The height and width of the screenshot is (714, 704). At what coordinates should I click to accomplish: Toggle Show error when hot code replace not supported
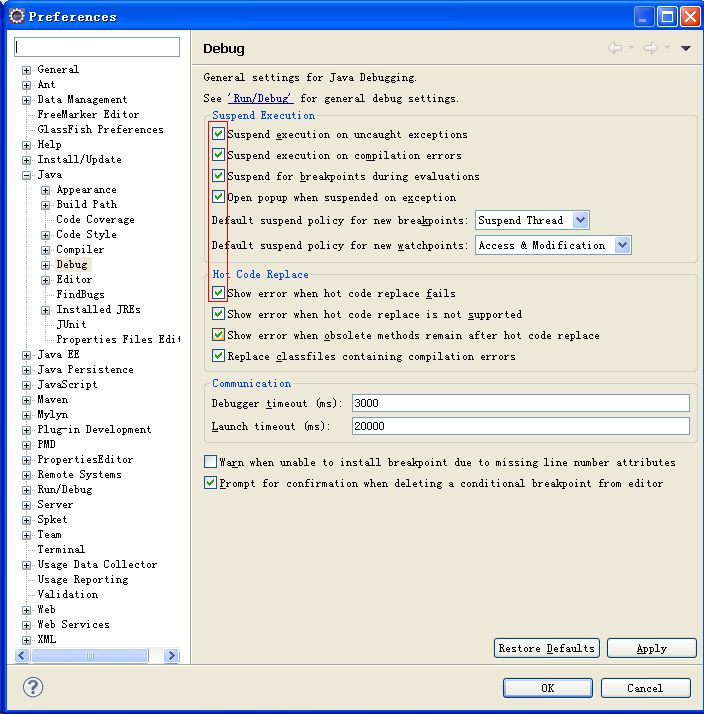pyautogui.click(x=218, y=314)
